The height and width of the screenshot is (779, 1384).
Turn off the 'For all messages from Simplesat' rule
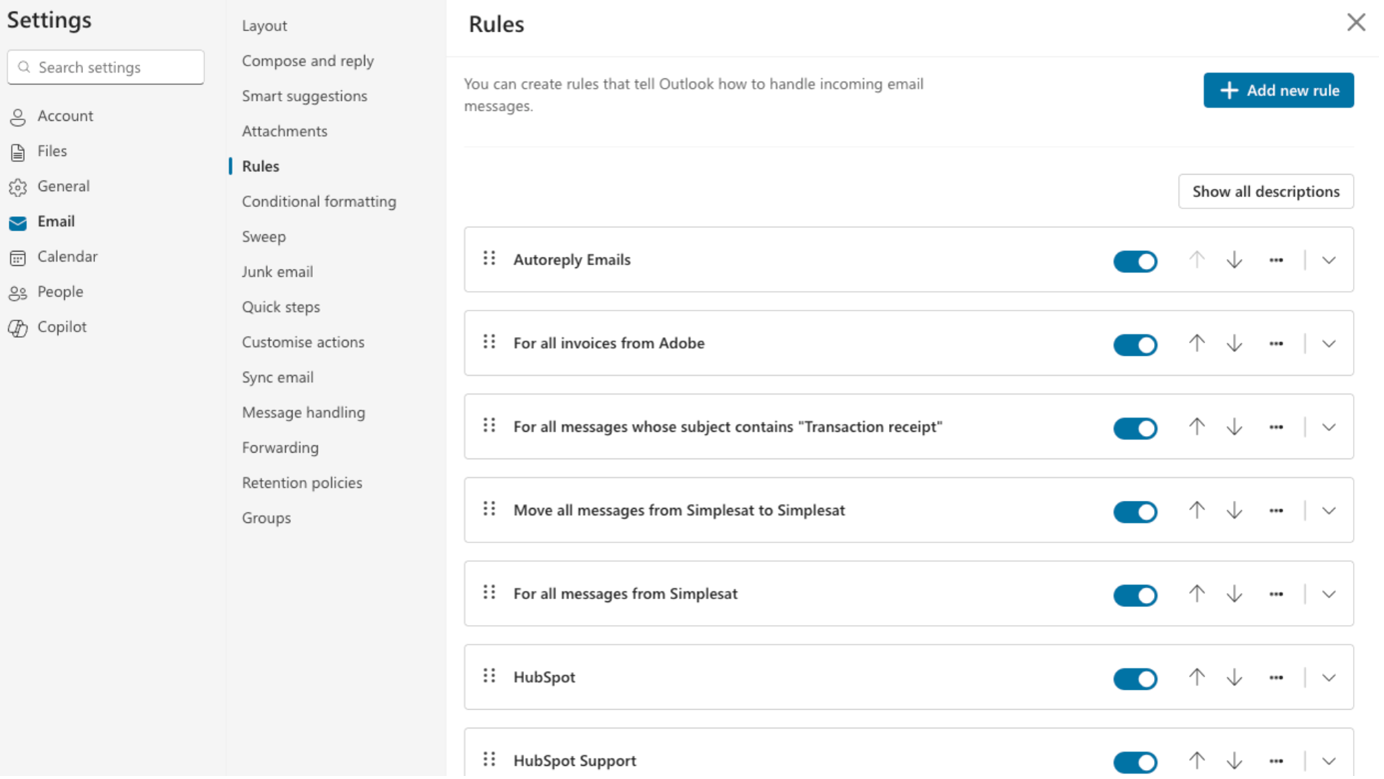pyautogui.click(x=1135, y=594)
